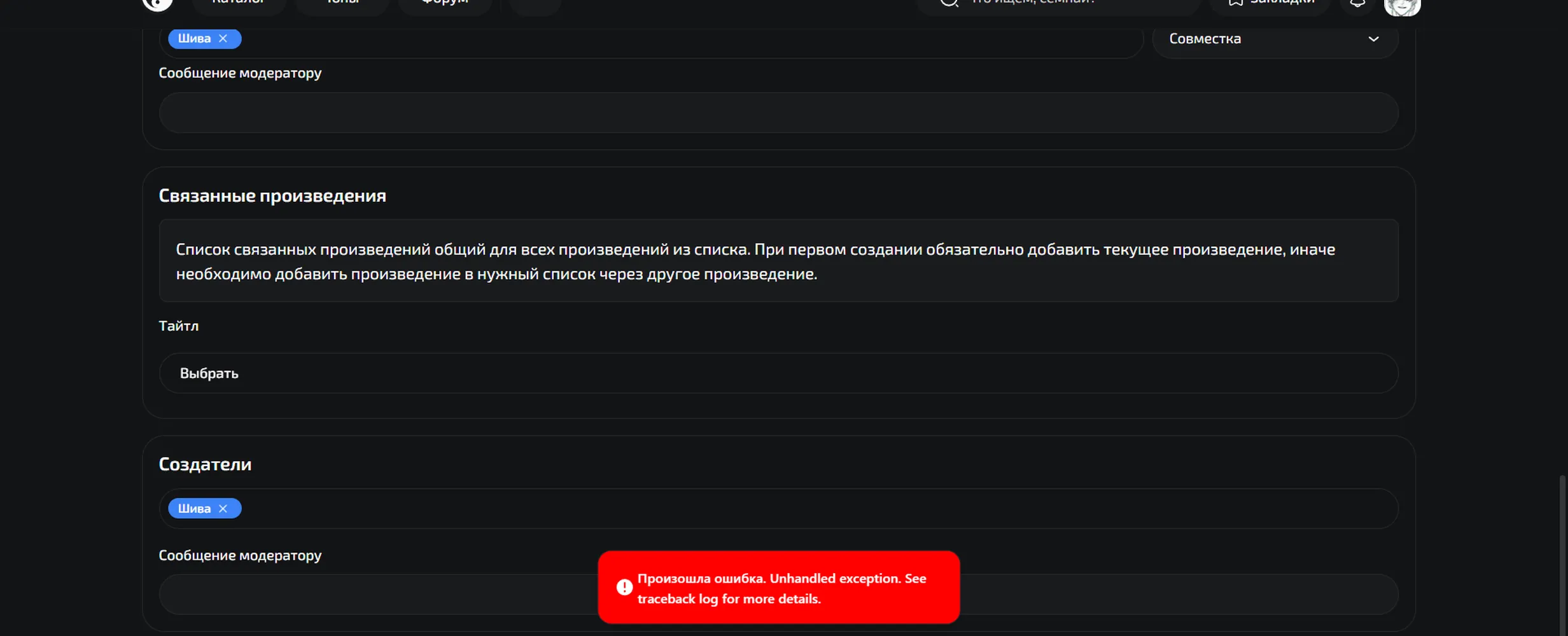Open Закладки bookmarks button
1568x636 pixels.
(1271, 3)
